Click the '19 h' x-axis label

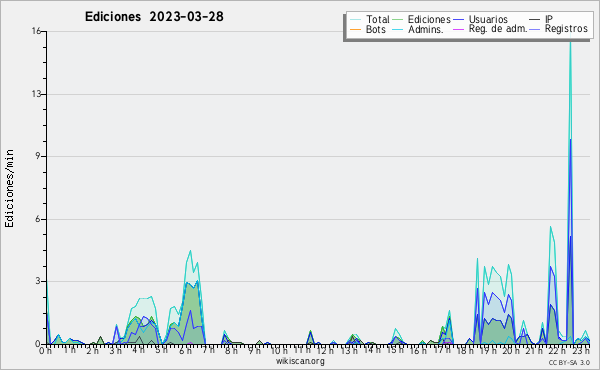tap(488, 351)
